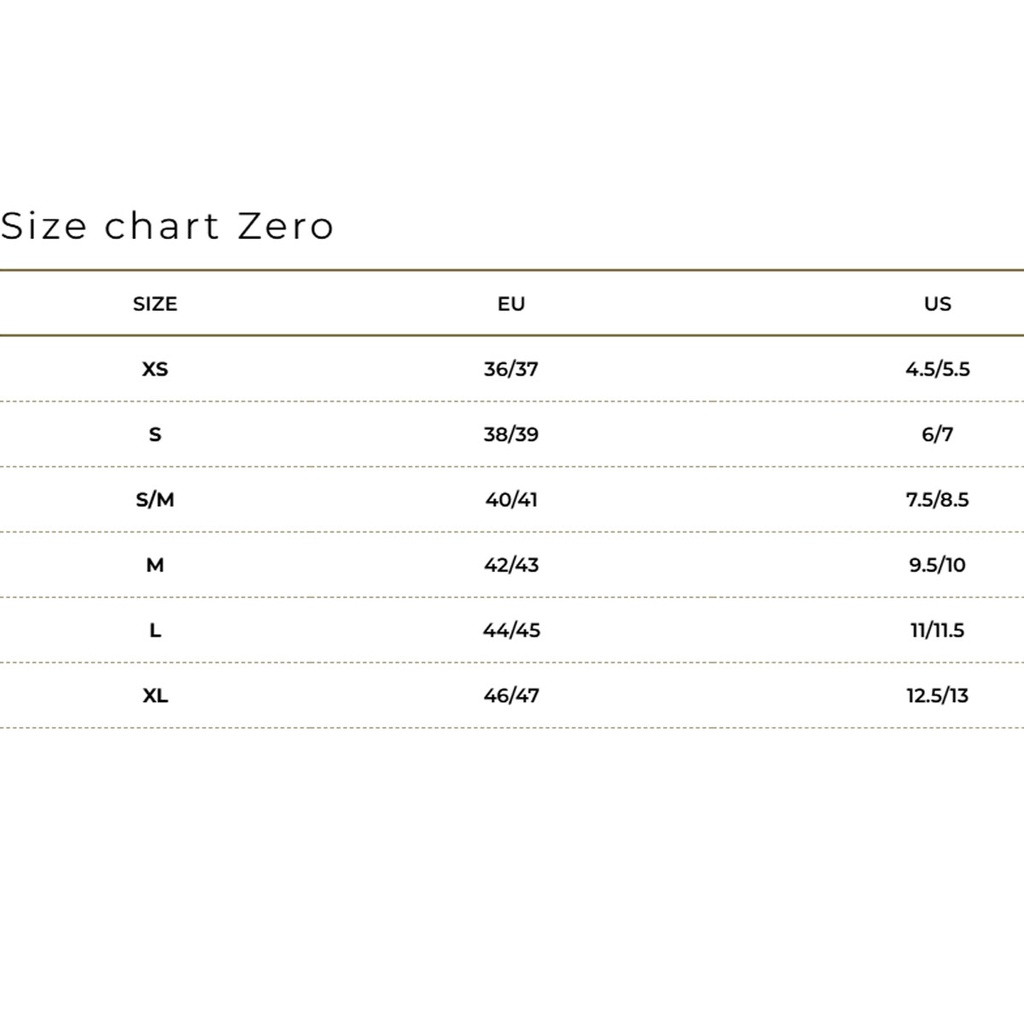Image resolution: width=1024 pixels, height=1024 pixels.
Task: Select the XS size row label
Action: coord(155,369)
